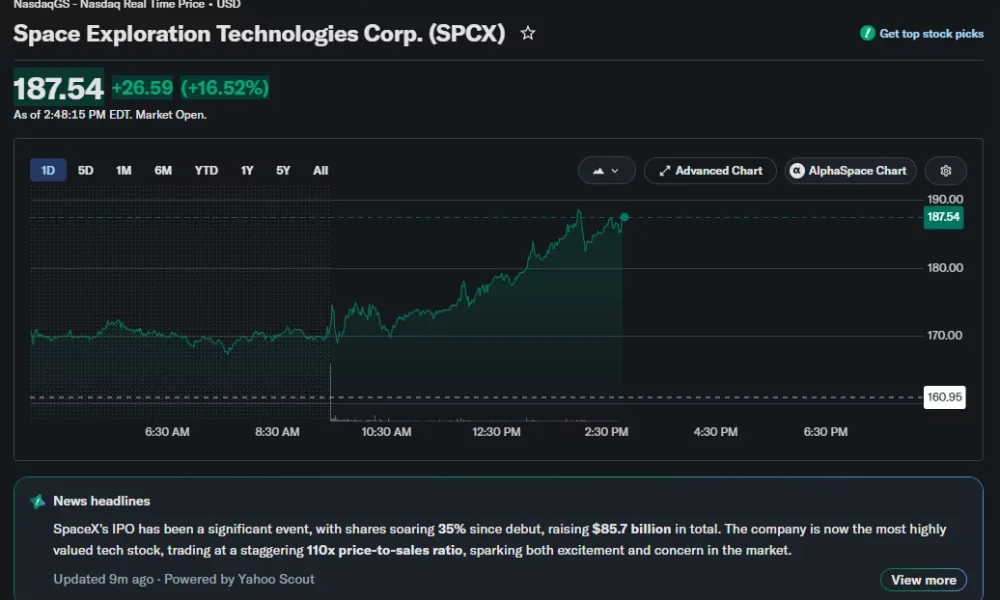Viewport: 1000px width, 600px height.
Task: Click the green 187.54 axis price label
Action: 943,217
